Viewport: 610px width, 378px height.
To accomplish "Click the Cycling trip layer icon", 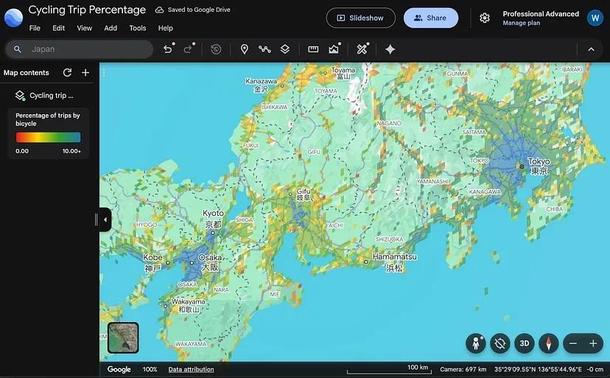I will pos(20,96).
